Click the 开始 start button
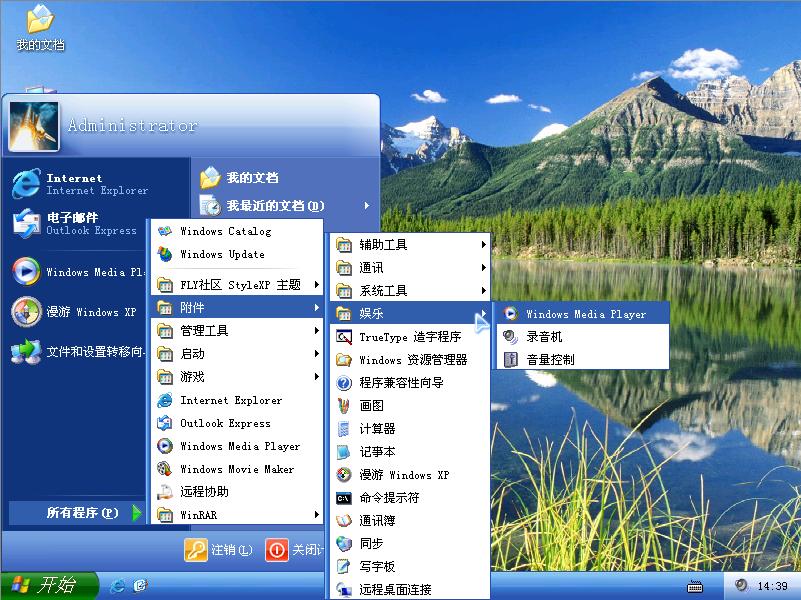 (x=49, y=585)
